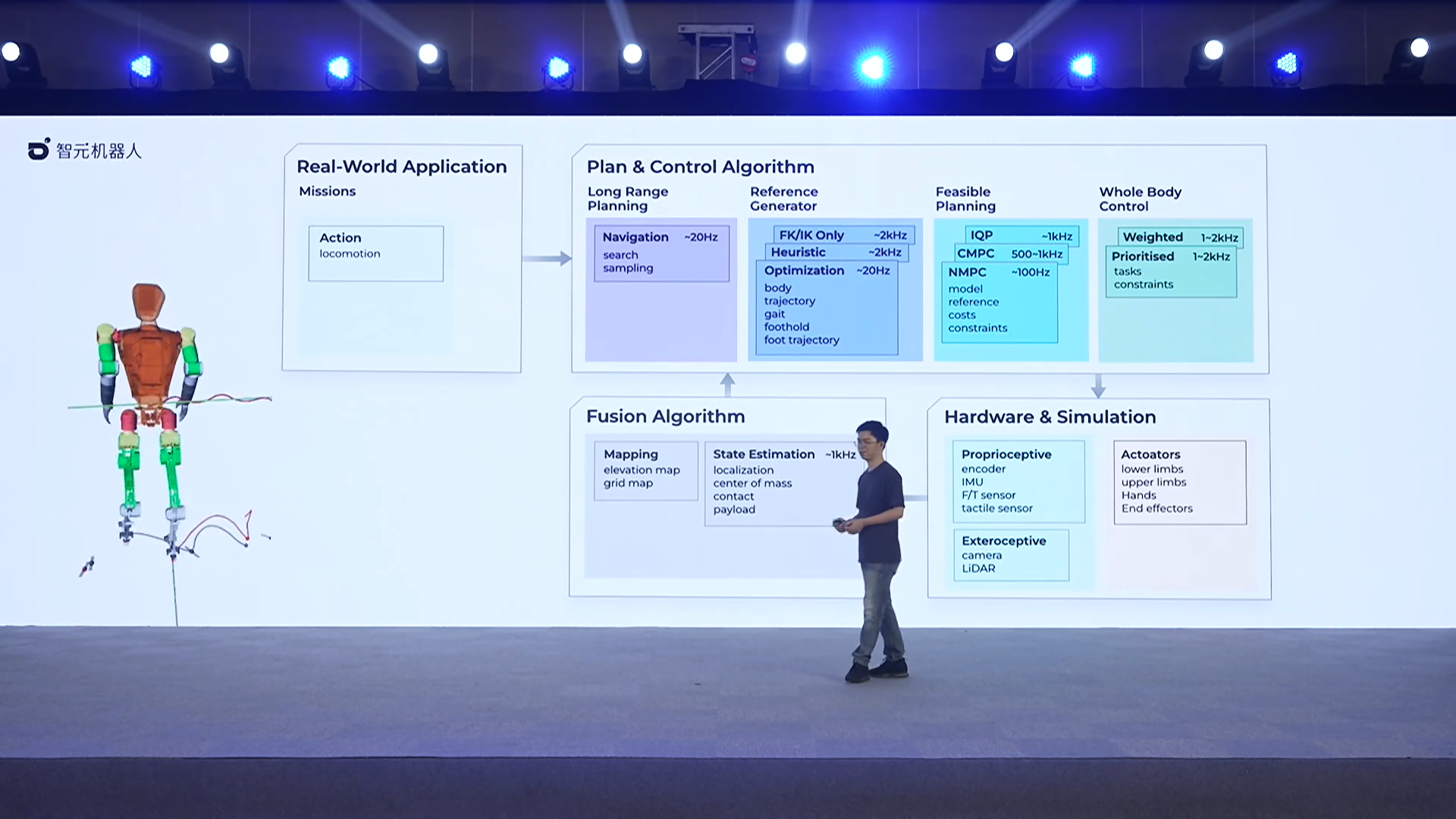The image size is (1456, 819).
Task: Click the "~20Hz" rate beside Navigation
Action: coord(701,237)
